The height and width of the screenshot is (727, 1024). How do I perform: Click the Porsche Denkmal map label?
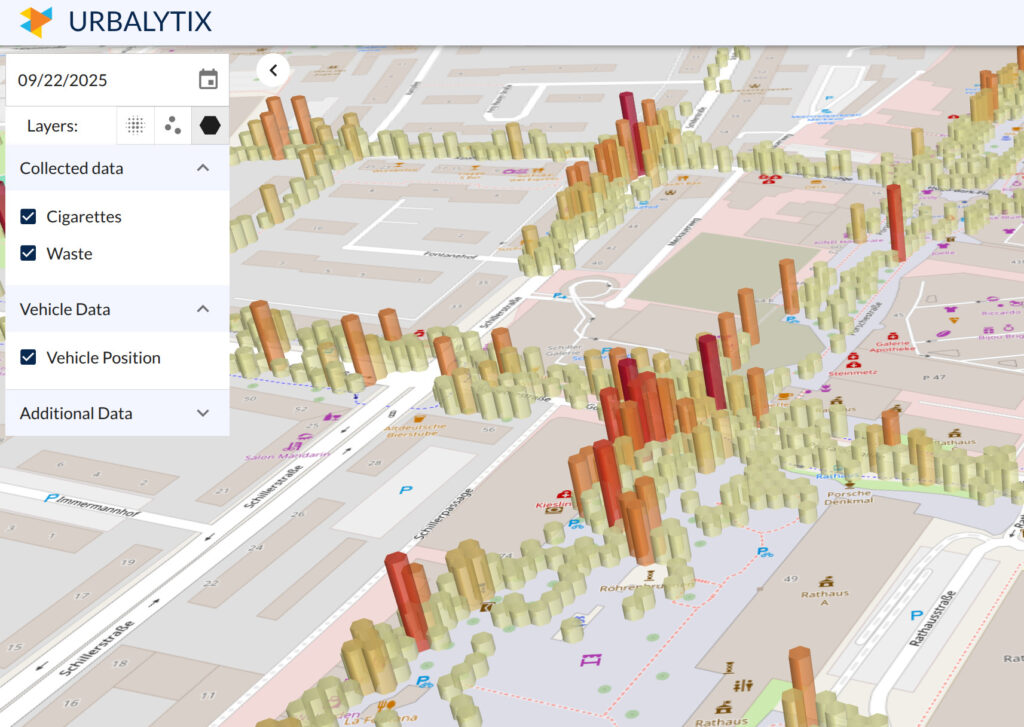point(848,497)
